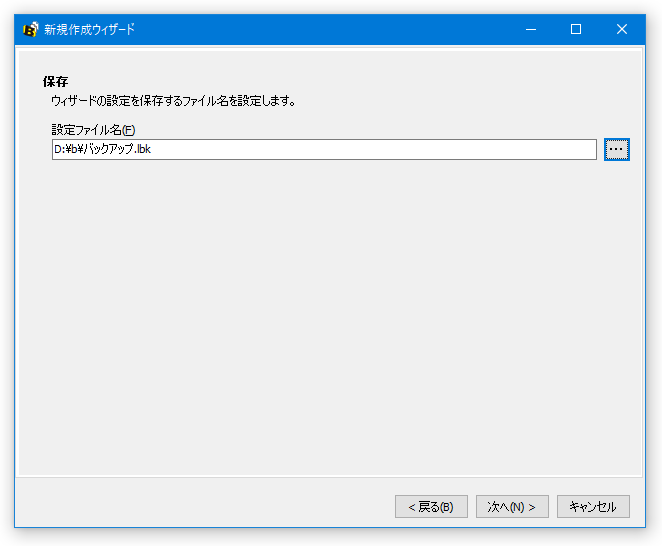Proceed with the 次へ(N) button

click(x=512, y=506)
